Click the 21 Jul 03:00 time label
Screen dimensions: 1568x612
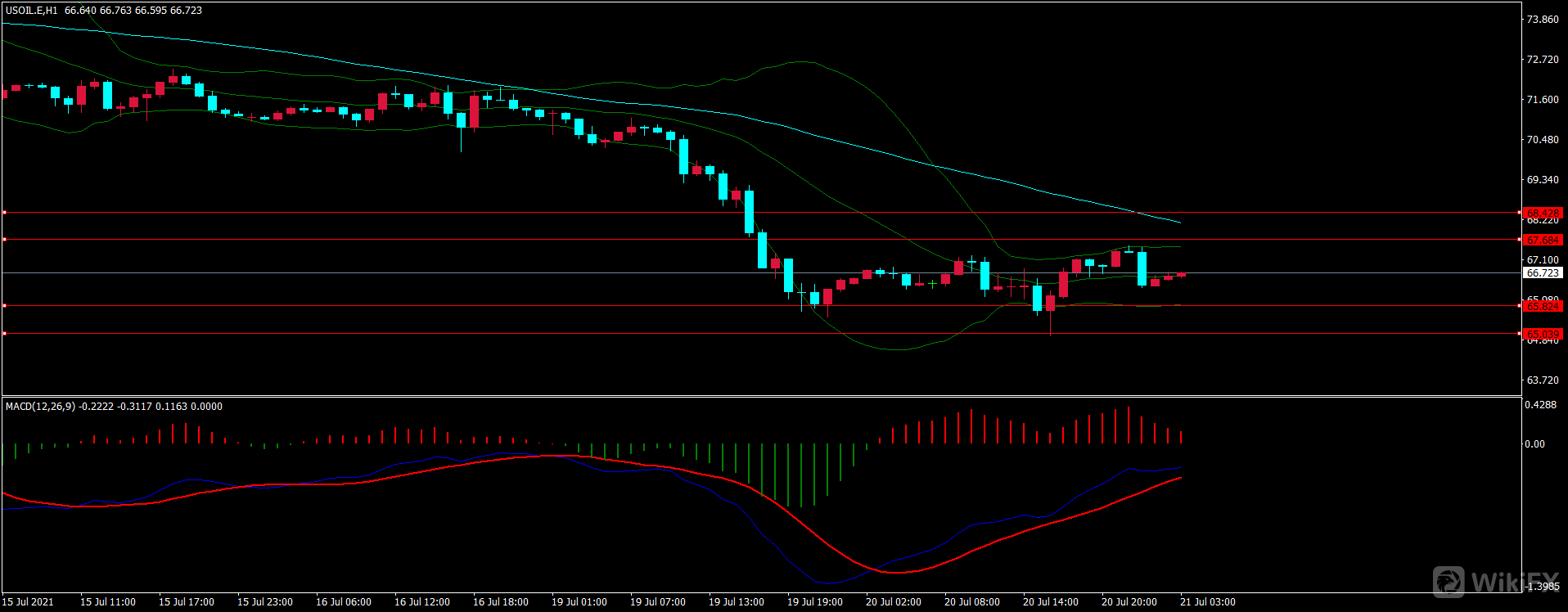pyautogui.click(x=1208, y=602)
